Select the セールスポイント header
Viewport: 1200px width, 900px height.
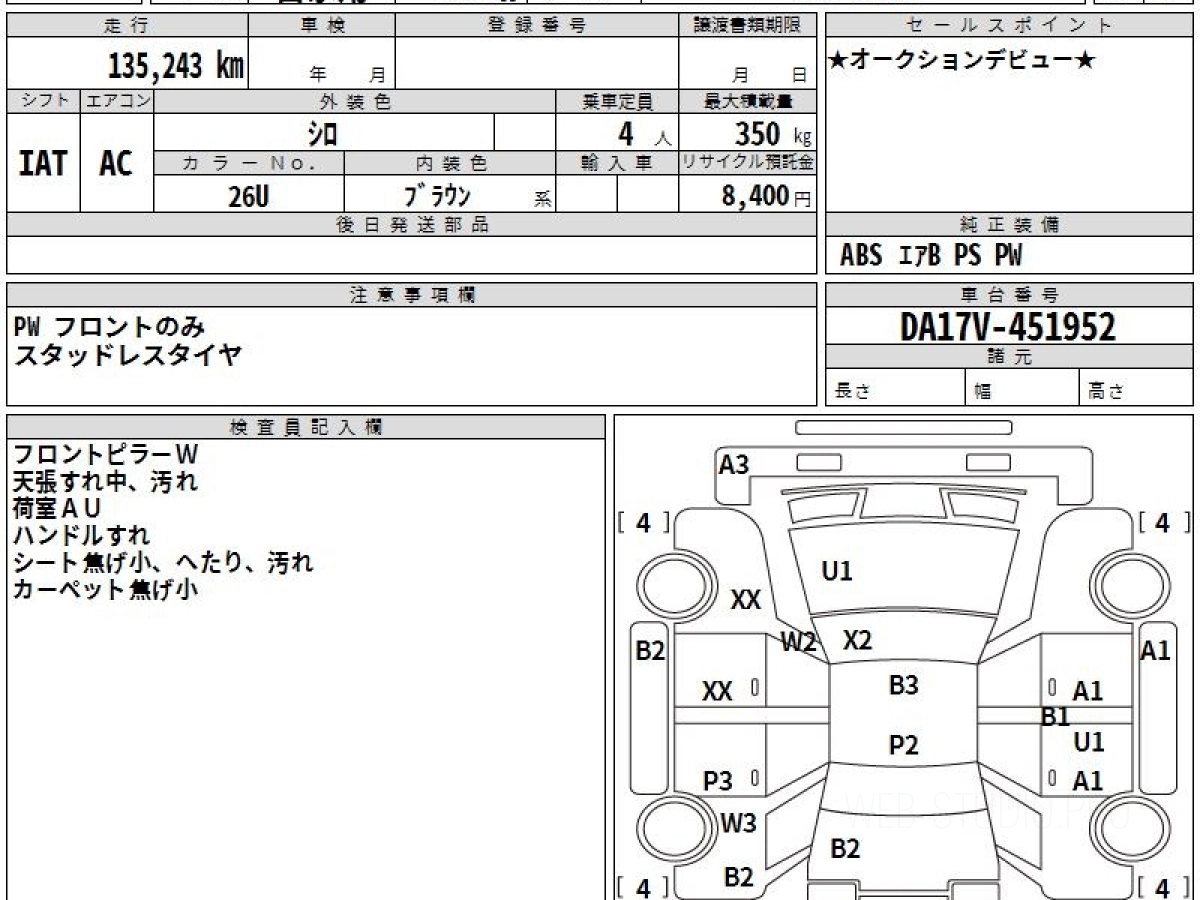click(1009, 26)
